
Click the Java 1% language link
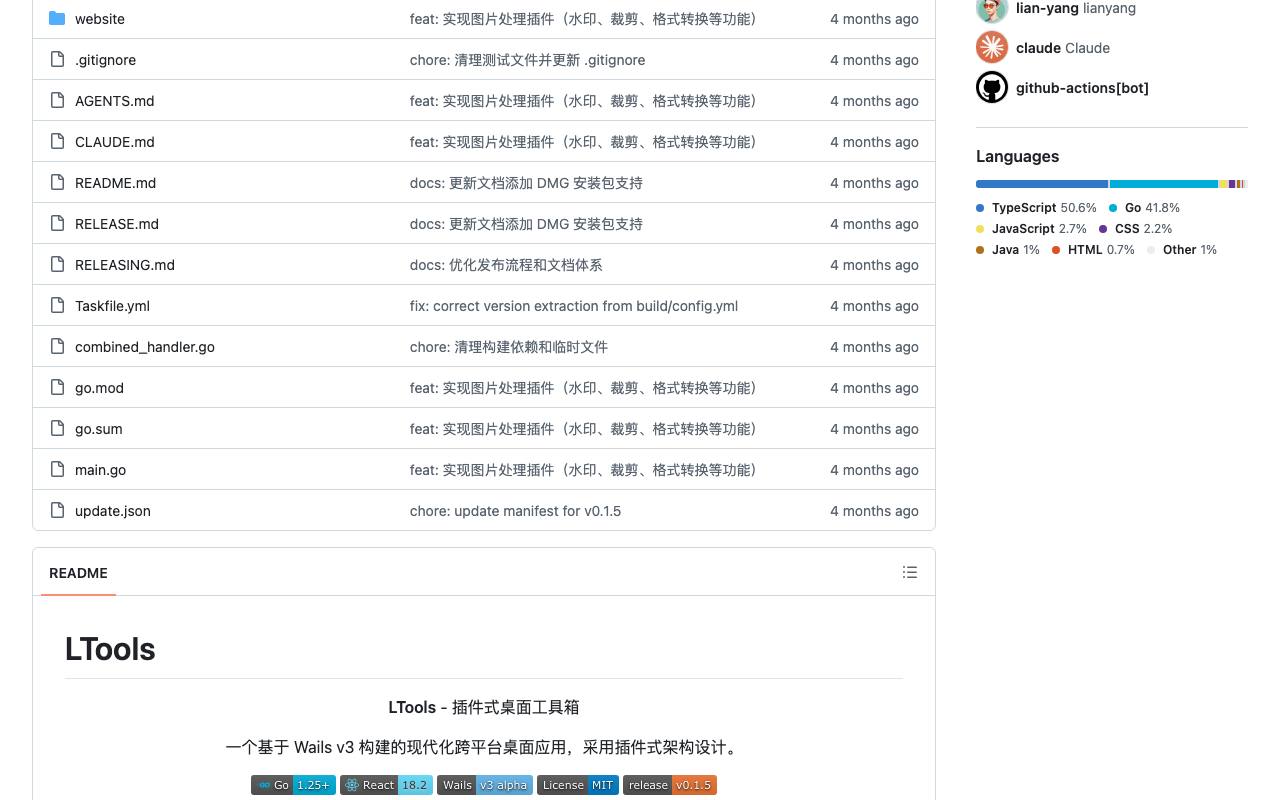click(1008, 250)
